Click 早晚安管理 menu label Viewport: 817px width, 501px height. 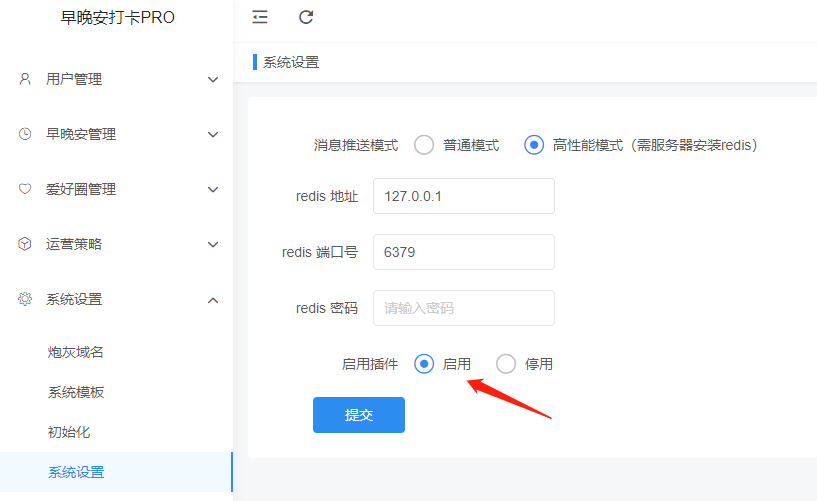pyautogui.click(x=81, y=134)
